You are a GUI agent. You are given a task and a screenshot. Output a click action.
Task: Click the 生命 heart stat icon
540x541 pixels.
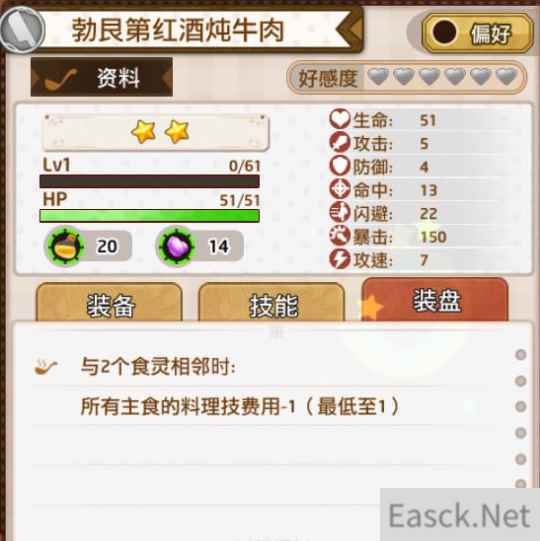[x=340, y=119]
